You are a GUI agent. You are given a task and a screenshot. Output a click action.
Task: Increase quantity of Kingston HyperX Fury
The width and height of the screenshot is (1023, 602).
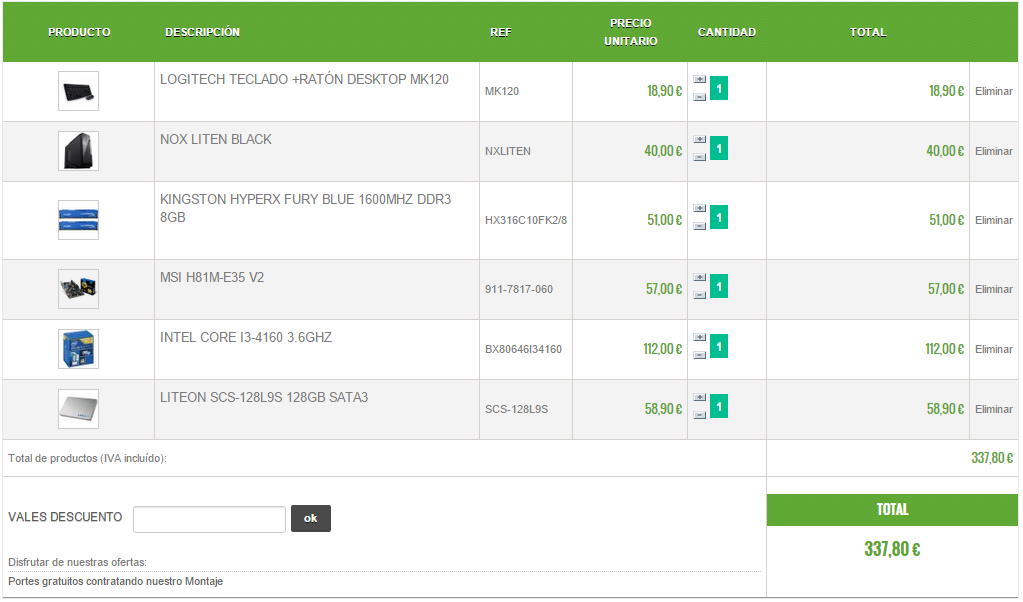(699, 209)
